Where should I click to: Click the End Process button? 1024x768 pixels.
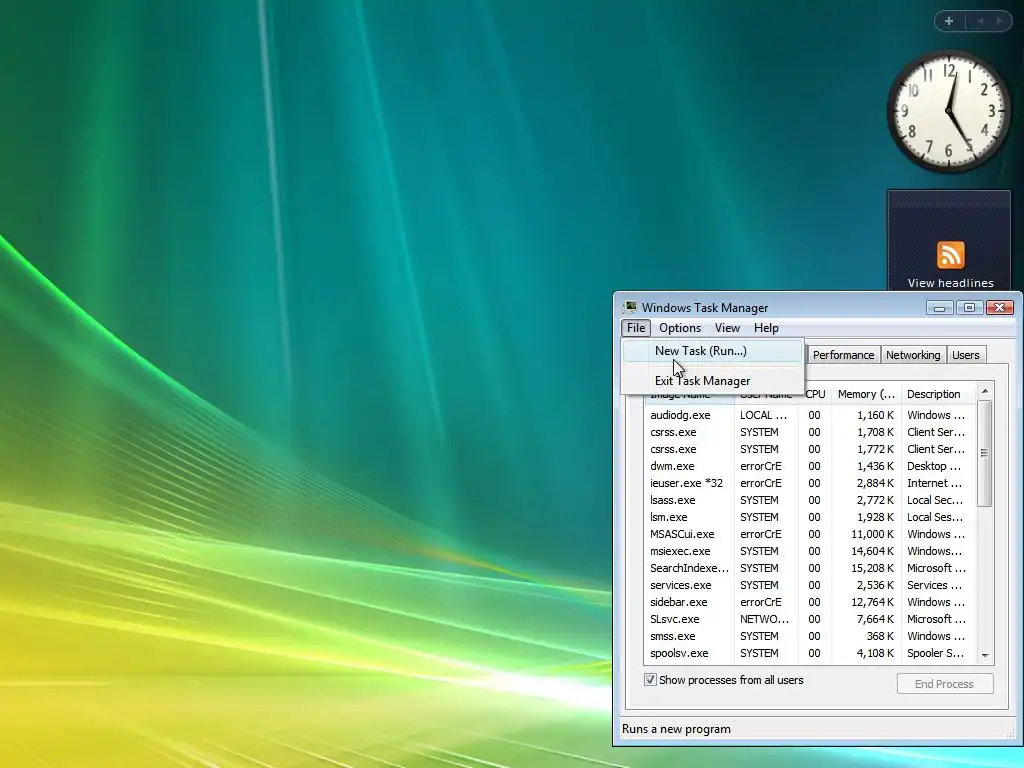pyautogui.click(x=944, y=684)
